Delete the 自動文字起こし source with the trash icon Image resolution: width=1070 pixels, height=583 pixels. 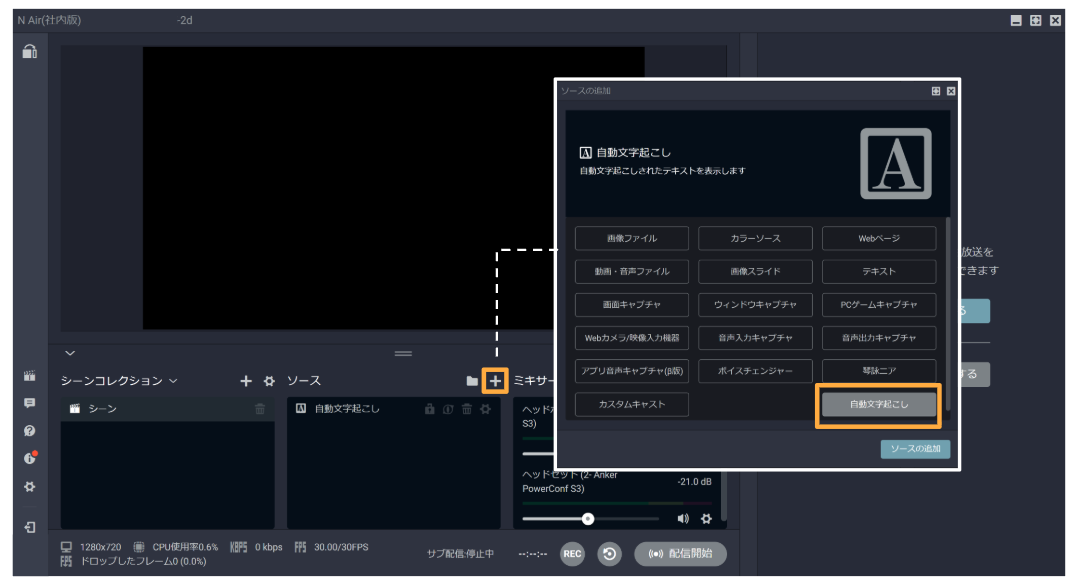467,408
